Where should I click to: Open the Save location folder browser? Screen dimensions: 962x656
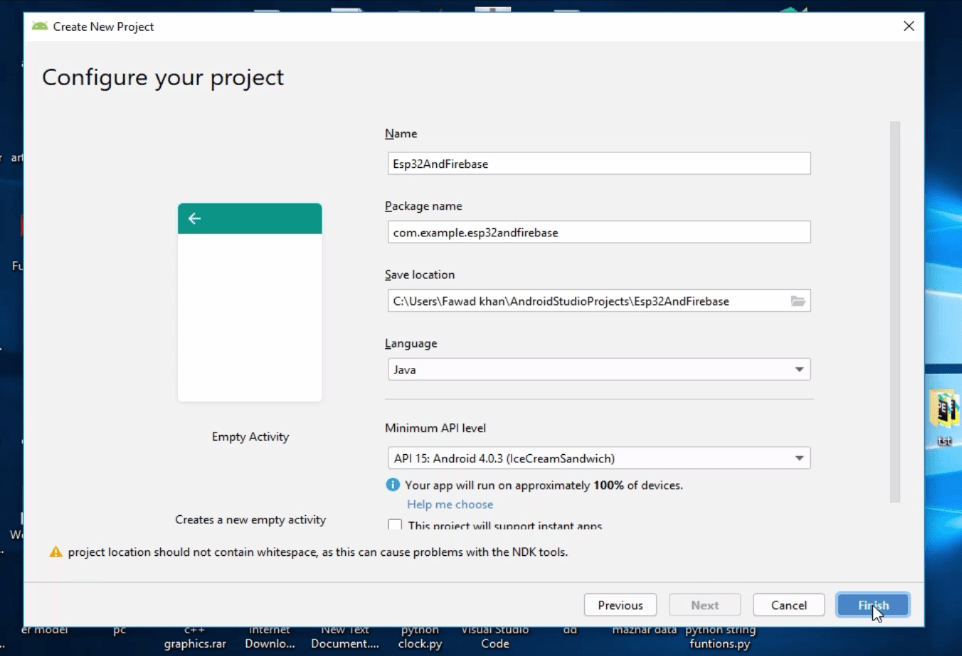pos(799,300)
